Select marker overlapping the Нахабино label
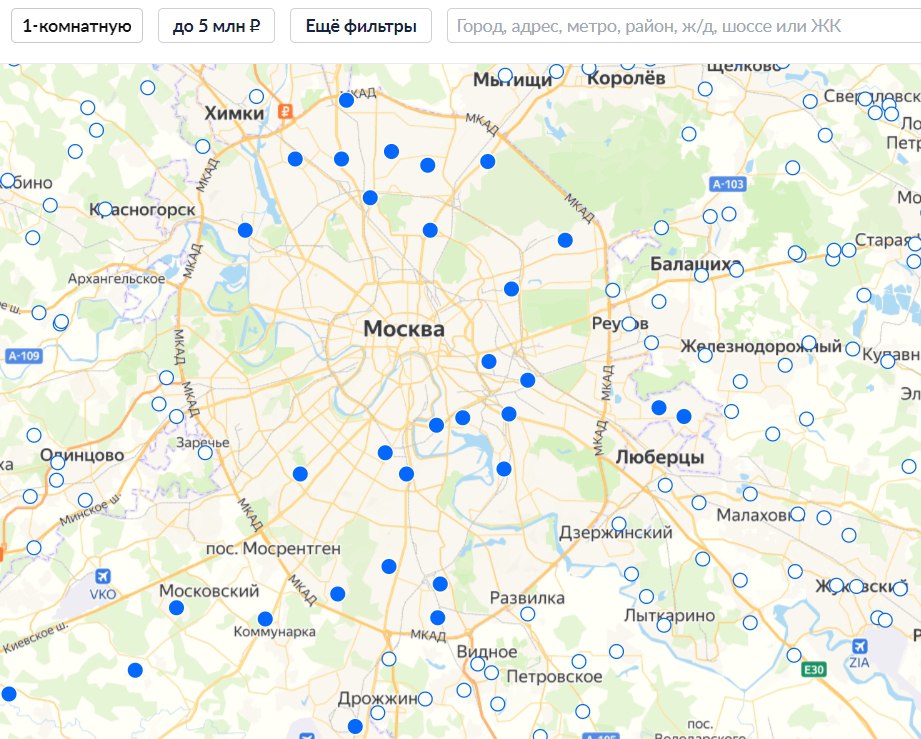921x739 pixels. (x=8, y=180)
